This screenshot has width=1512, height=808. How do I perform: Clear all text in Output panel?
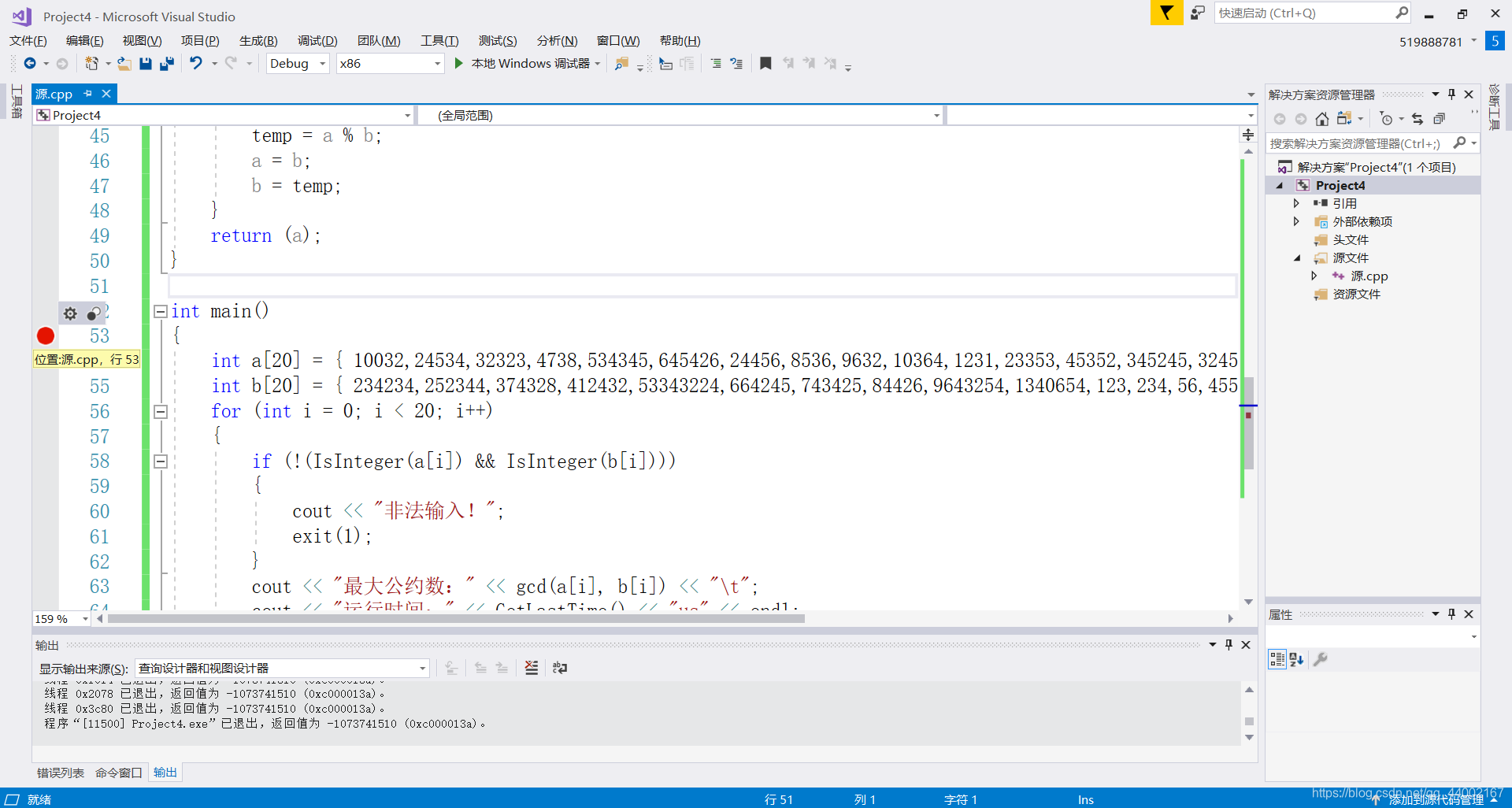[x=532, y=668]
